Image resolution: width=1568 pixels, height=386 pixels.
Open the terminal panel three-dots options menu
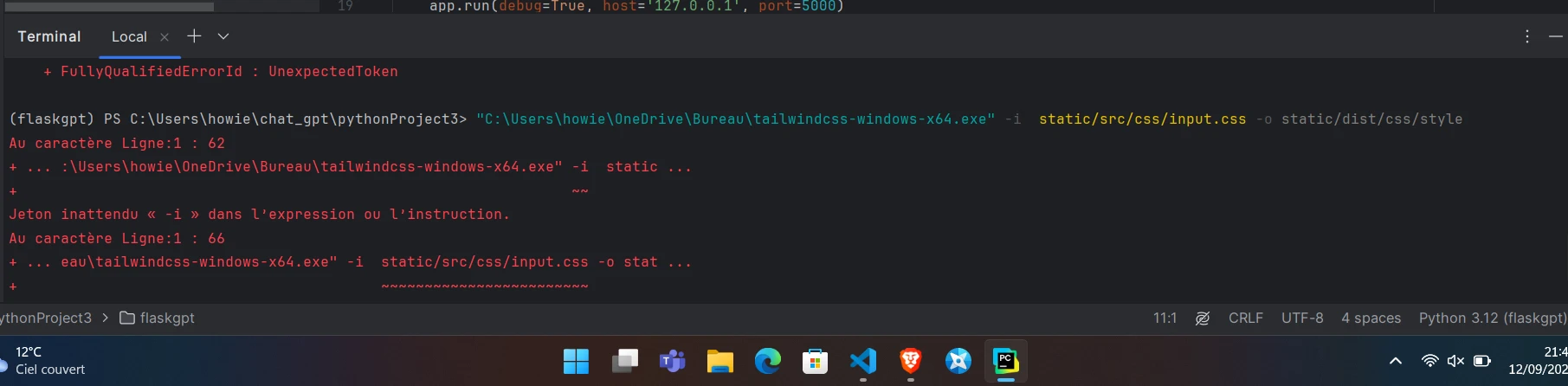[x=1527, y=36]
